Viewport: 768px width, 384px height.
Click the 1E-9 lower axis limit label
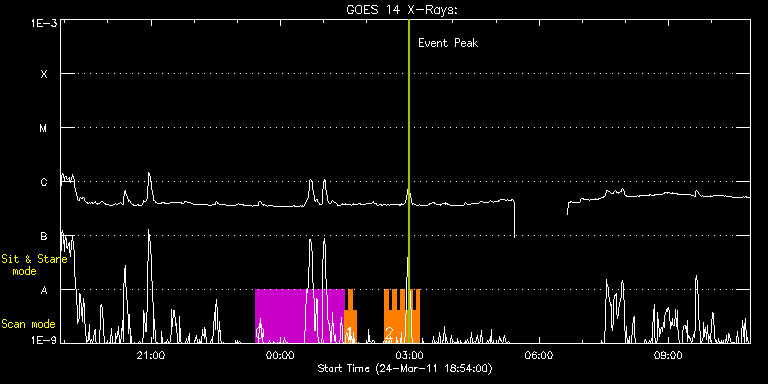click(x=43, y=340)
